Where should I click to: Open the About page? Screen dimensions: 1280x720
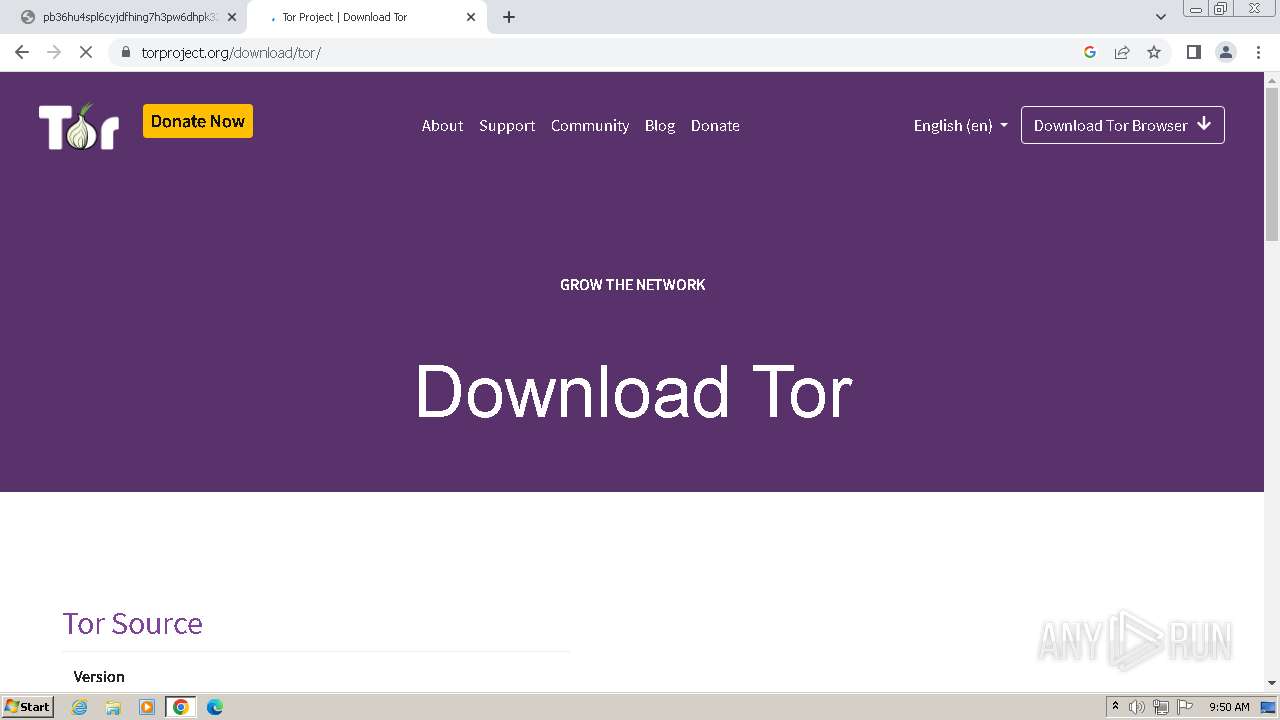pyautogui.click(x=442, y=126)
